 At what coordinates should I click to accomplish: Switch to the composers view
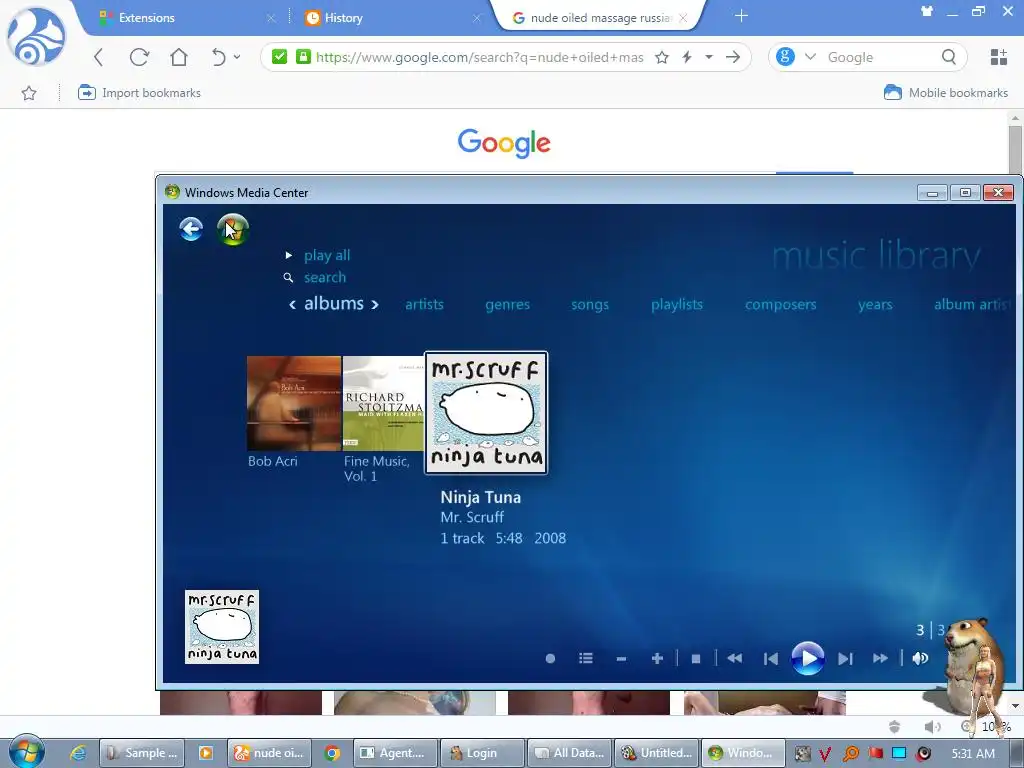(x=780, y=305)
